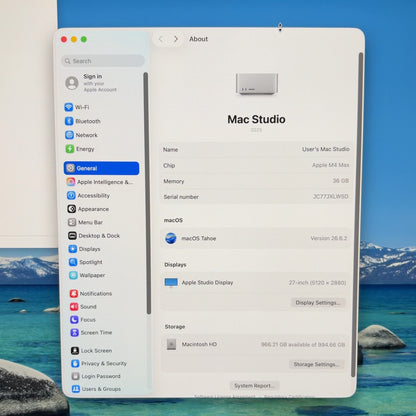Go back with the left chevron
The height and width of the screenshot is (416, 416).
[x=161, y=39]
